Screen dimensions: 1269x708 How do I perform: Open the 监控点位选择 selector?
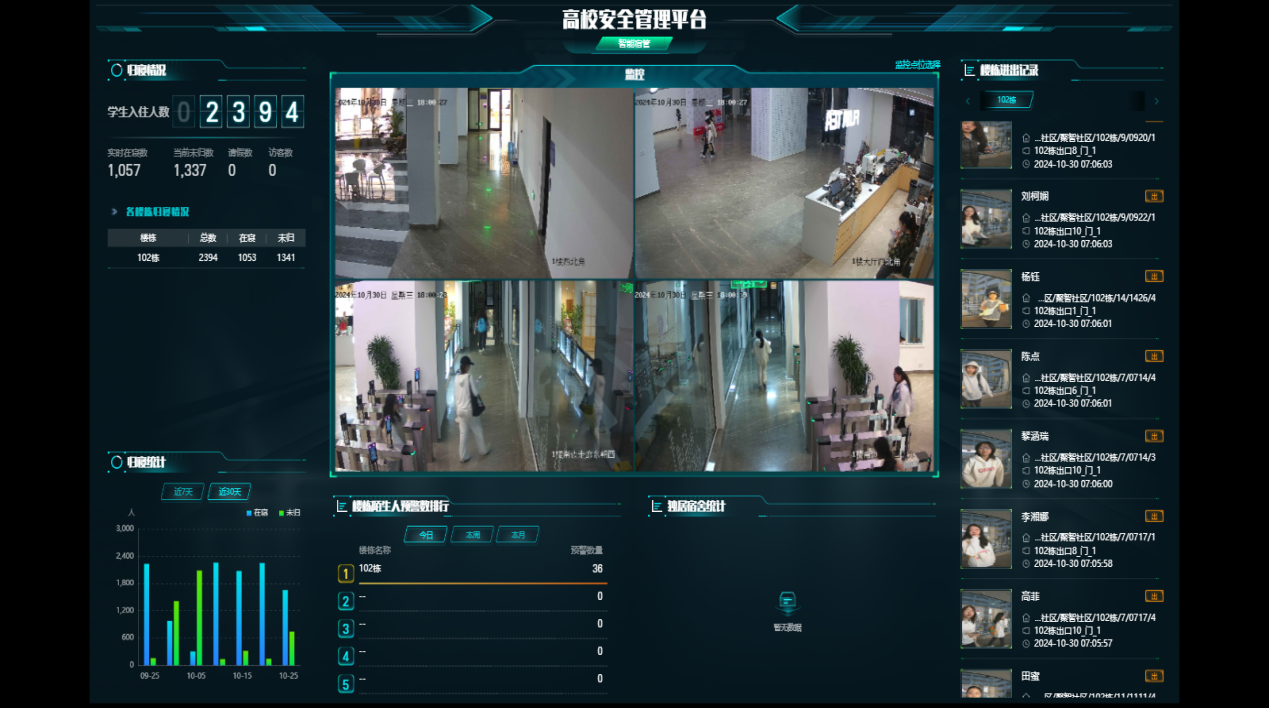[917, 65]
